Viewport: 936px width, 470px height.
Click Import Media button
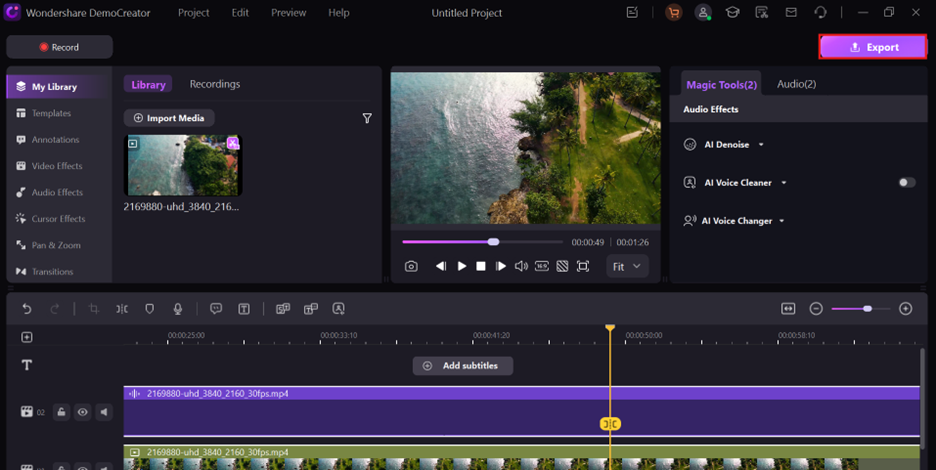[x=169, y=118]
